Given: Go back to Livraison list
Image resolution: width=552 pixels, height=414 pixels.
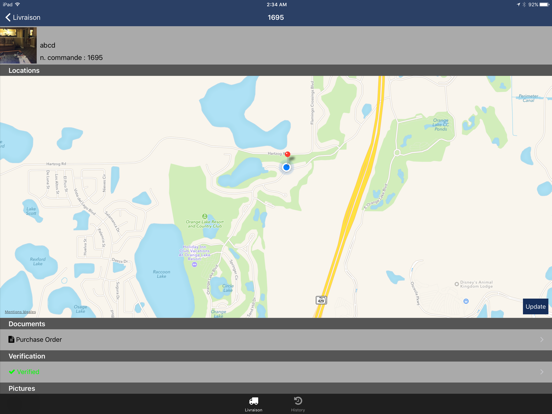Looking at the screenshot, I should [x=23, y=17].
